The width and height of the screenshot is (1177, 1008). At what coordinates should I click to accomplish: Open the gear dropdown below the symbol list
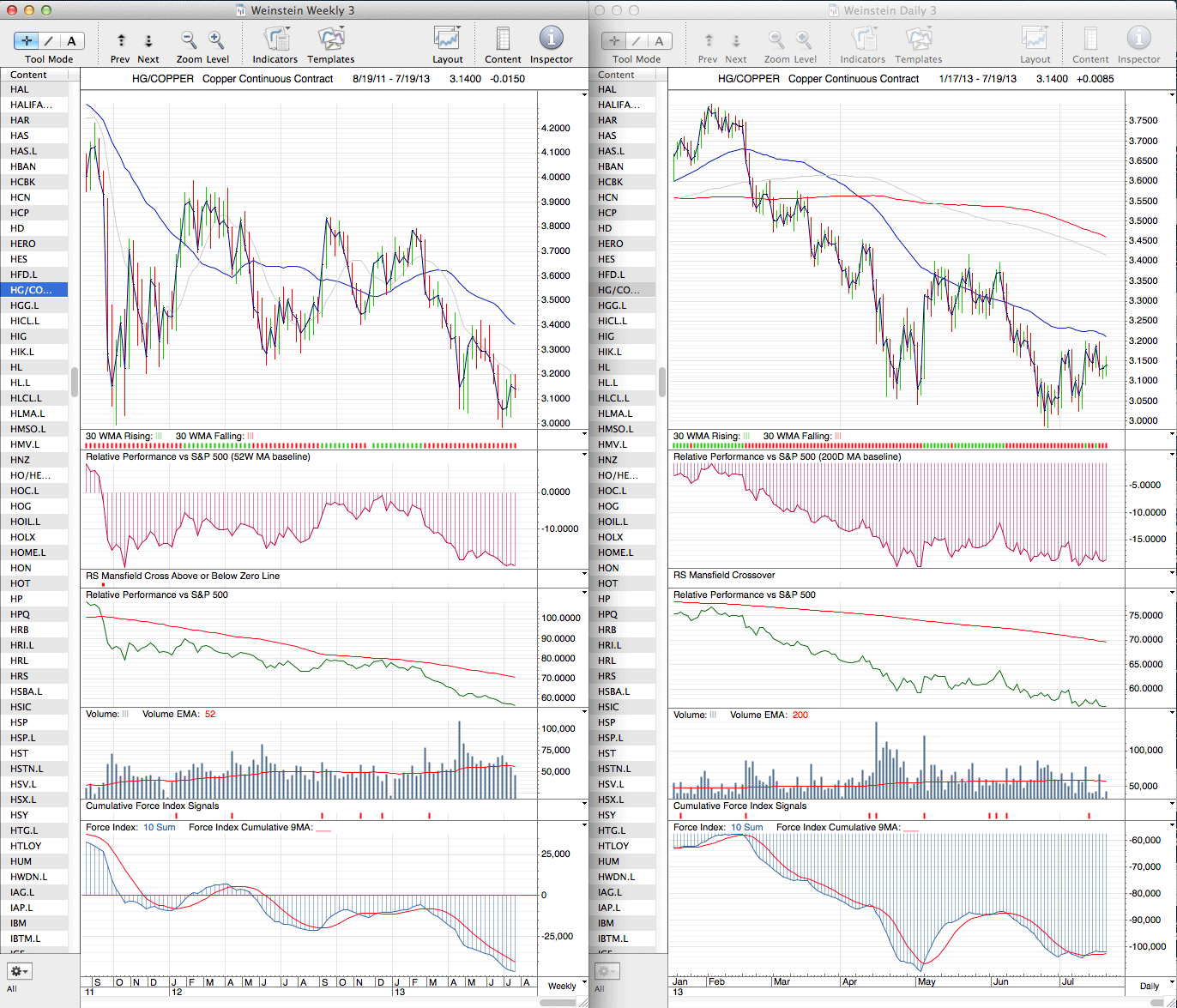(x=20, y=971)
